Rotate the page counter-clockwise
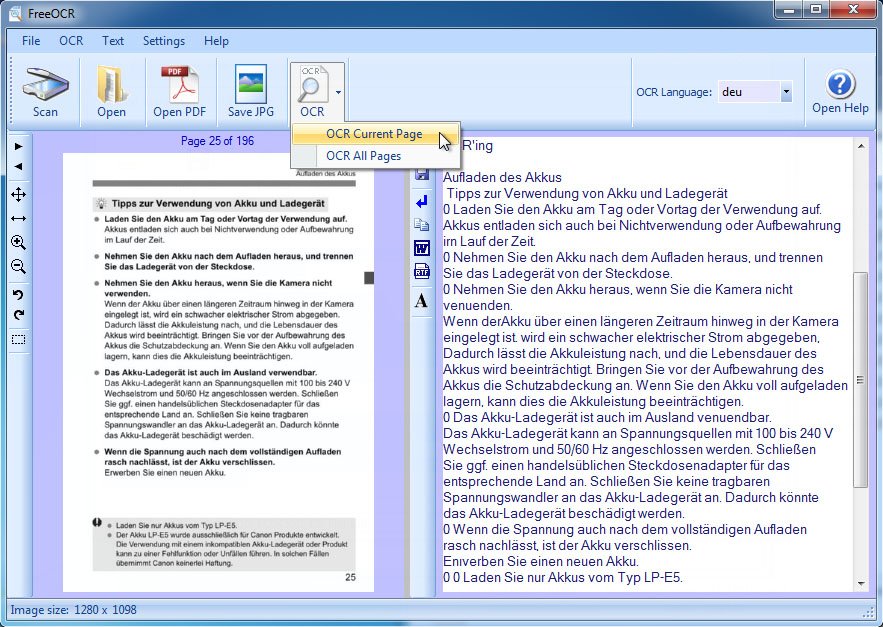Screen dimensions: 883x627 [x=18, y=294]
